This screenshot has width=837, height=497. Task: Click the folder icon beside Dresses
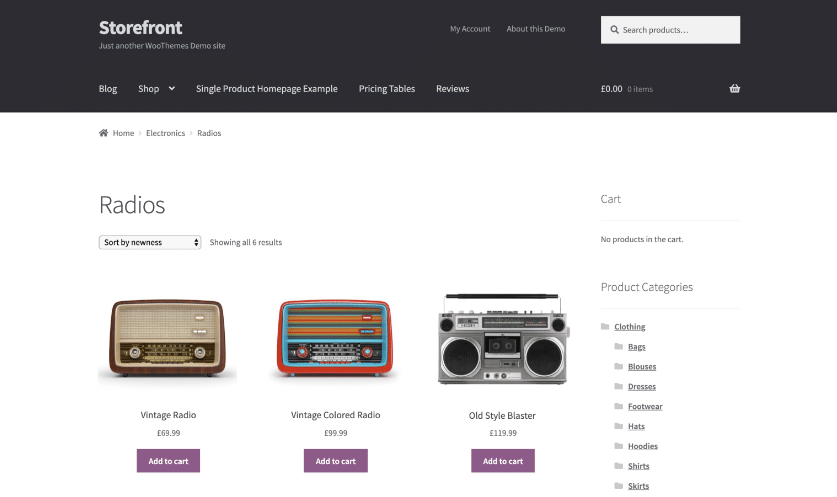pos(619,387)
